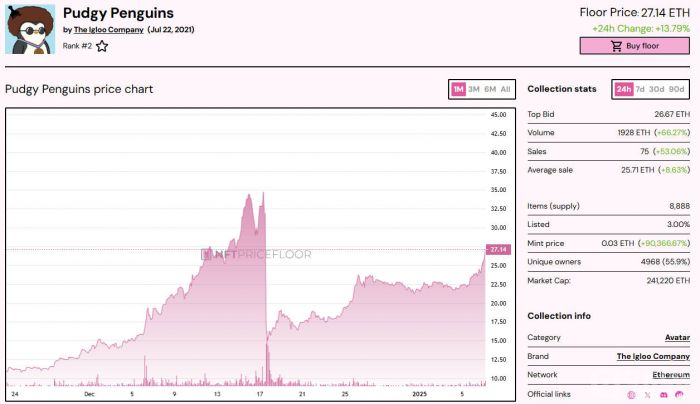
Task: Click the Collection info heading
Action: pyautogui.click(x=559, y=316)
